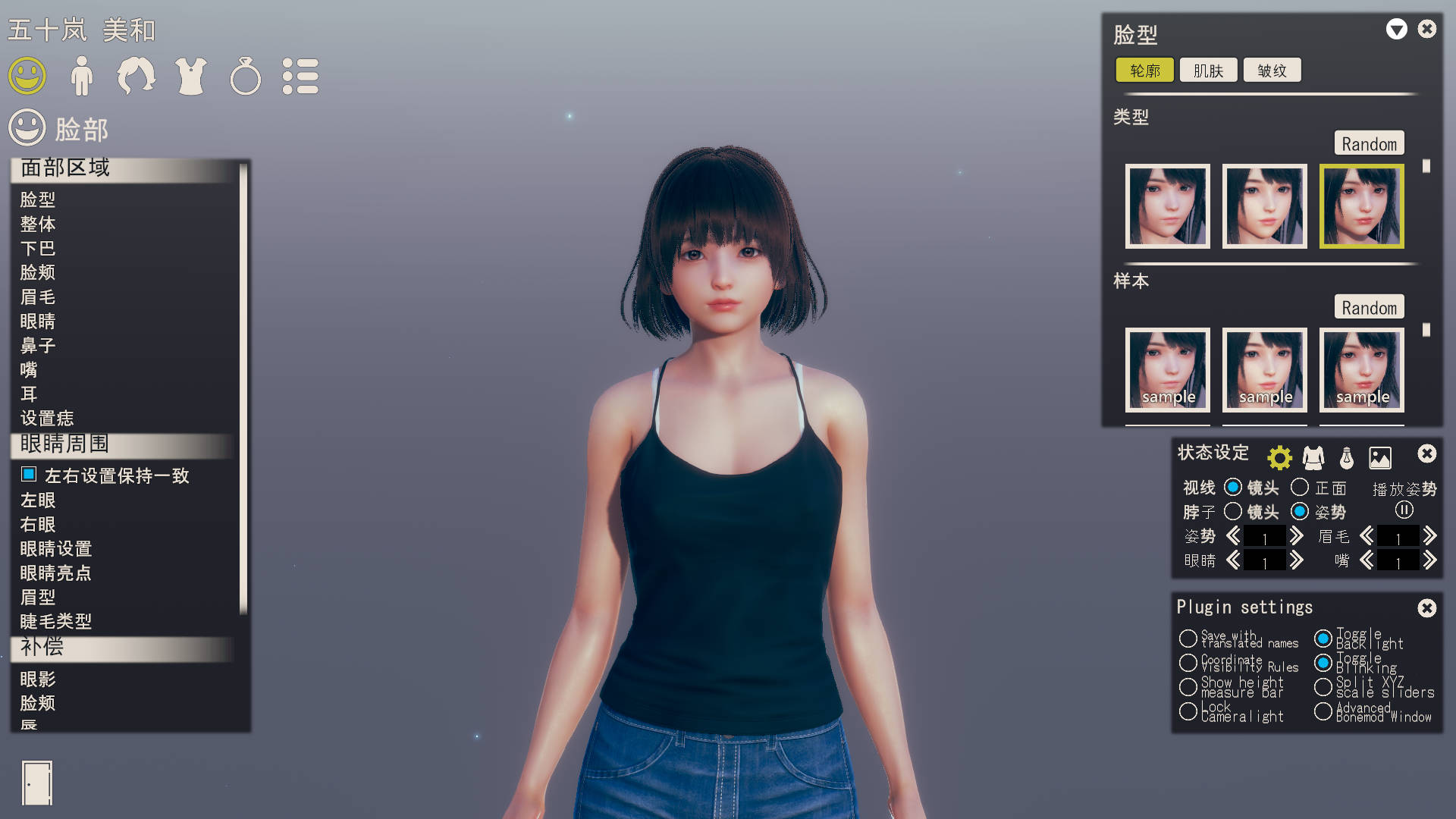The width and height of the screenshot is (1456, 819).
Task: Toggle 左右设置保持一致 checkbox
Action: click(29, 475)
